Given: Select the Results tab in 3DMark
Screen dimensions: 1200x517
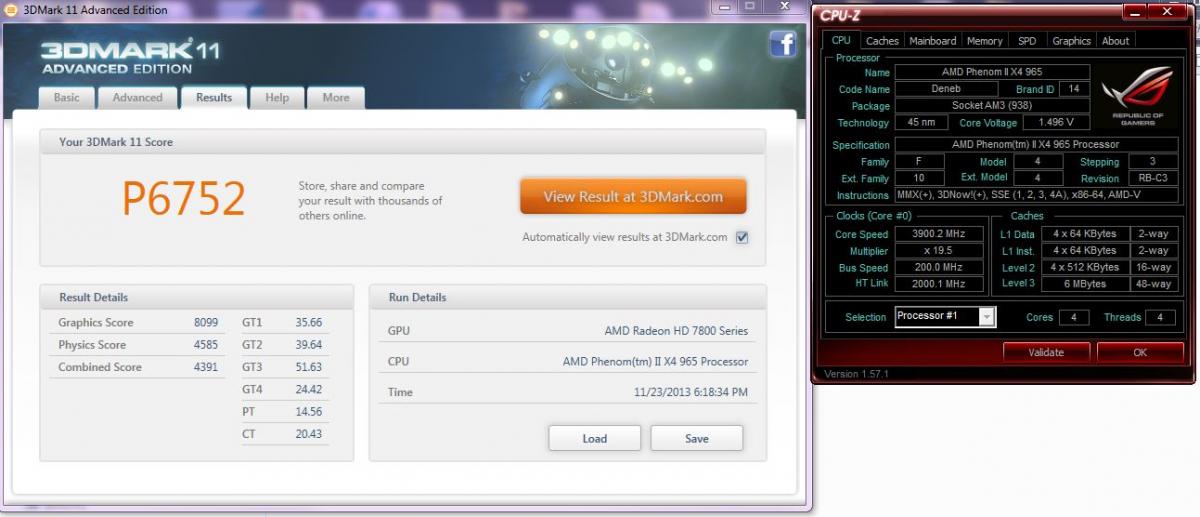Looking at the screenshot, I should [x=214, y=97].
